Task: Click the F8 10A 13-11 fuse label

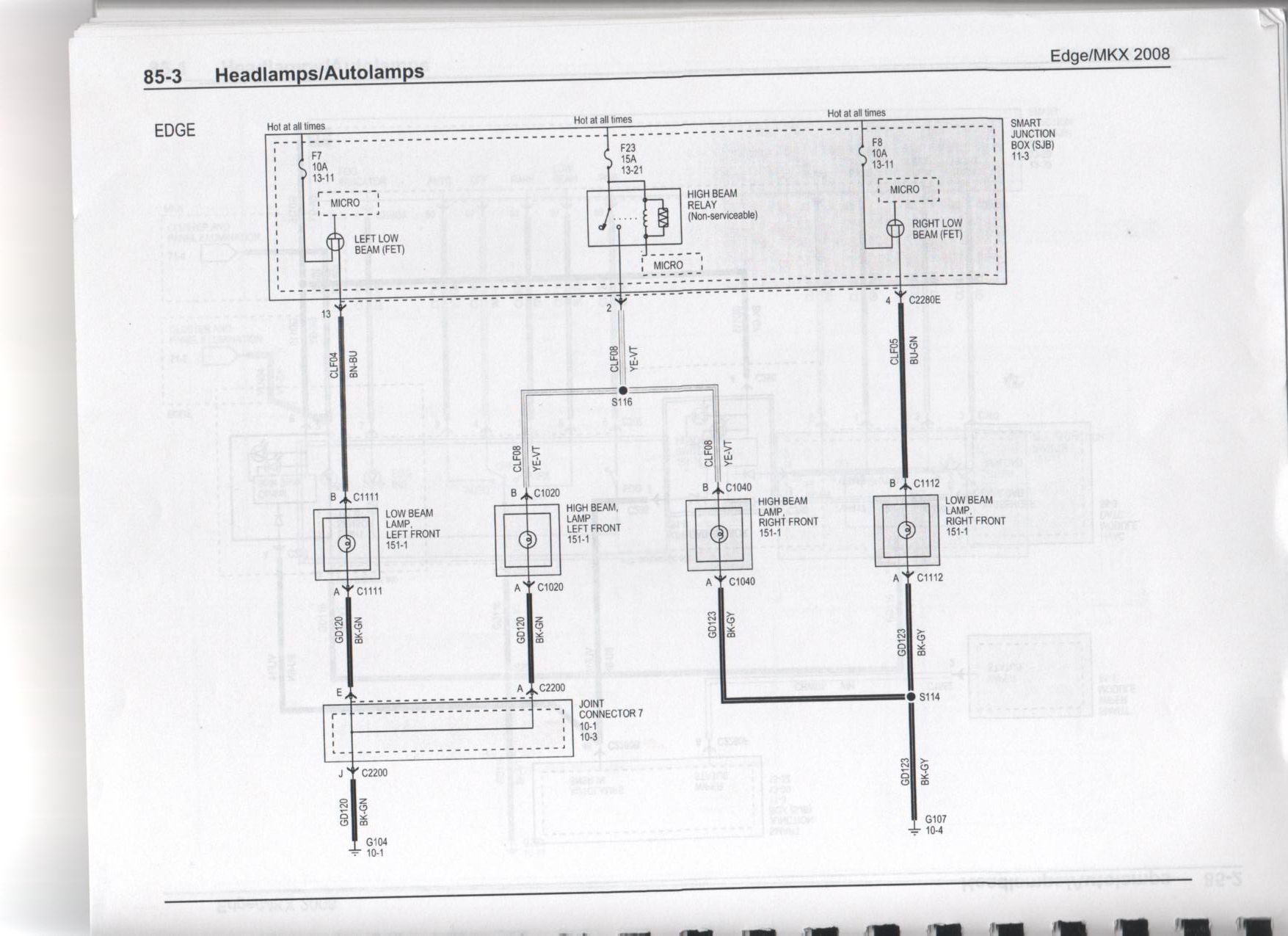Action: 883,154
